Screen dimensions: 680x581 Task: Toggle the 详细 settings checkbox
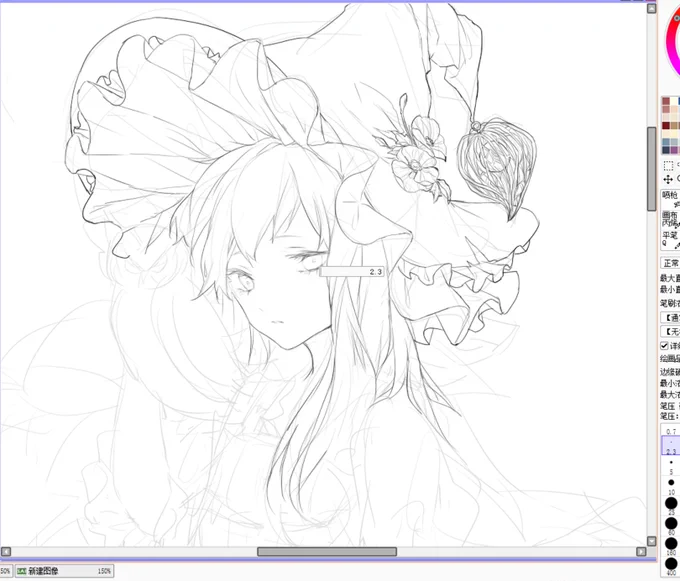coord(664,346)
